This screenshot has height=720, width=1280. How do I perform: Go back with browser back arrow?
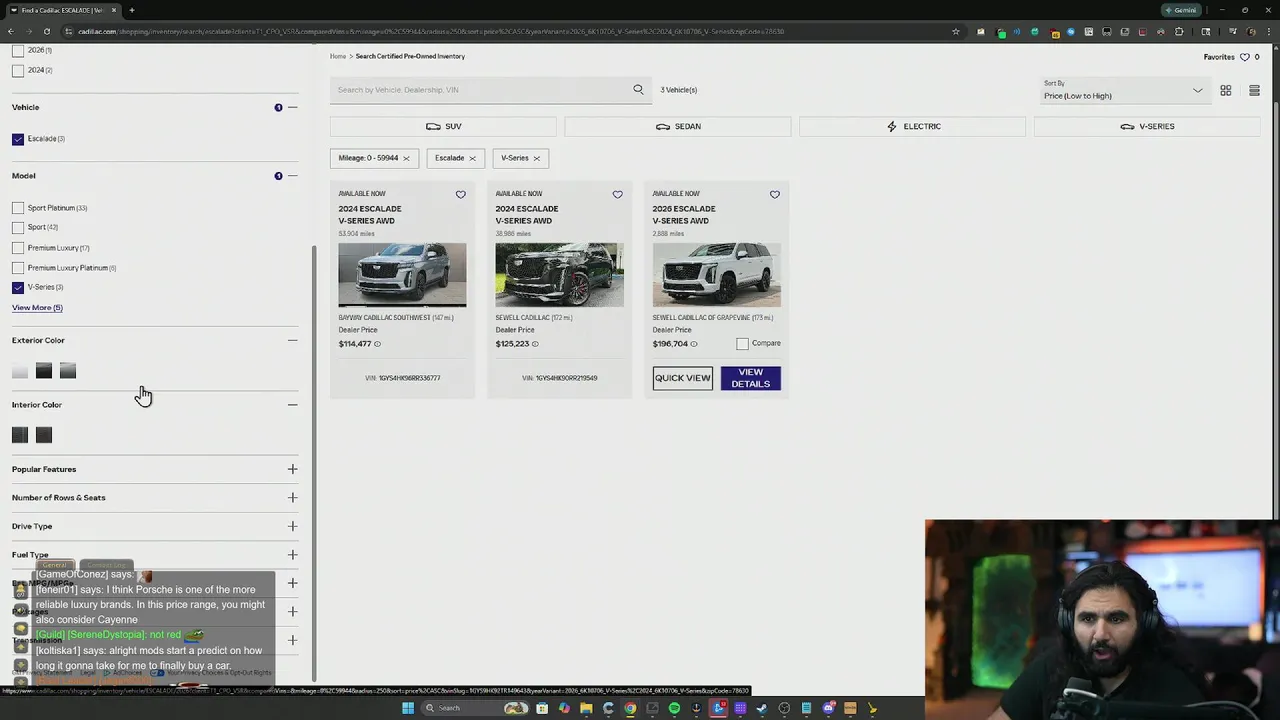(x=12, y=31)
